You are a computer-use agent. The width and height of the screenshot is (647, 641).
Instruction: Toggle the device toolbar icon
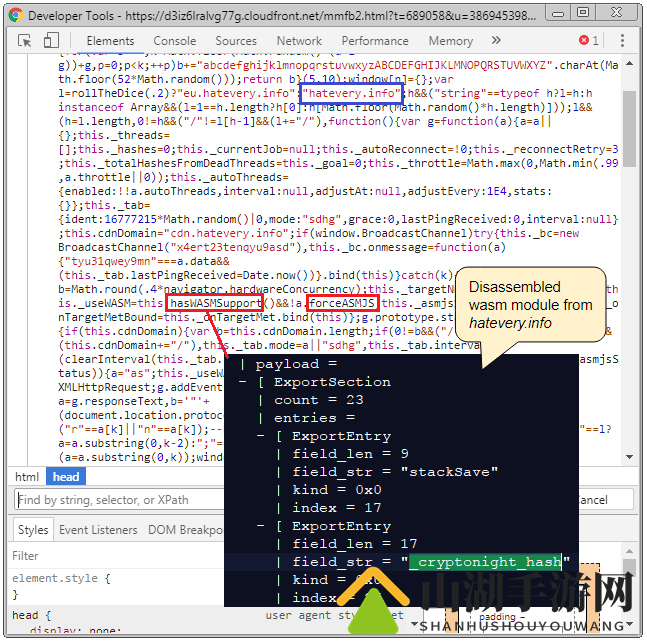[51, 40]
